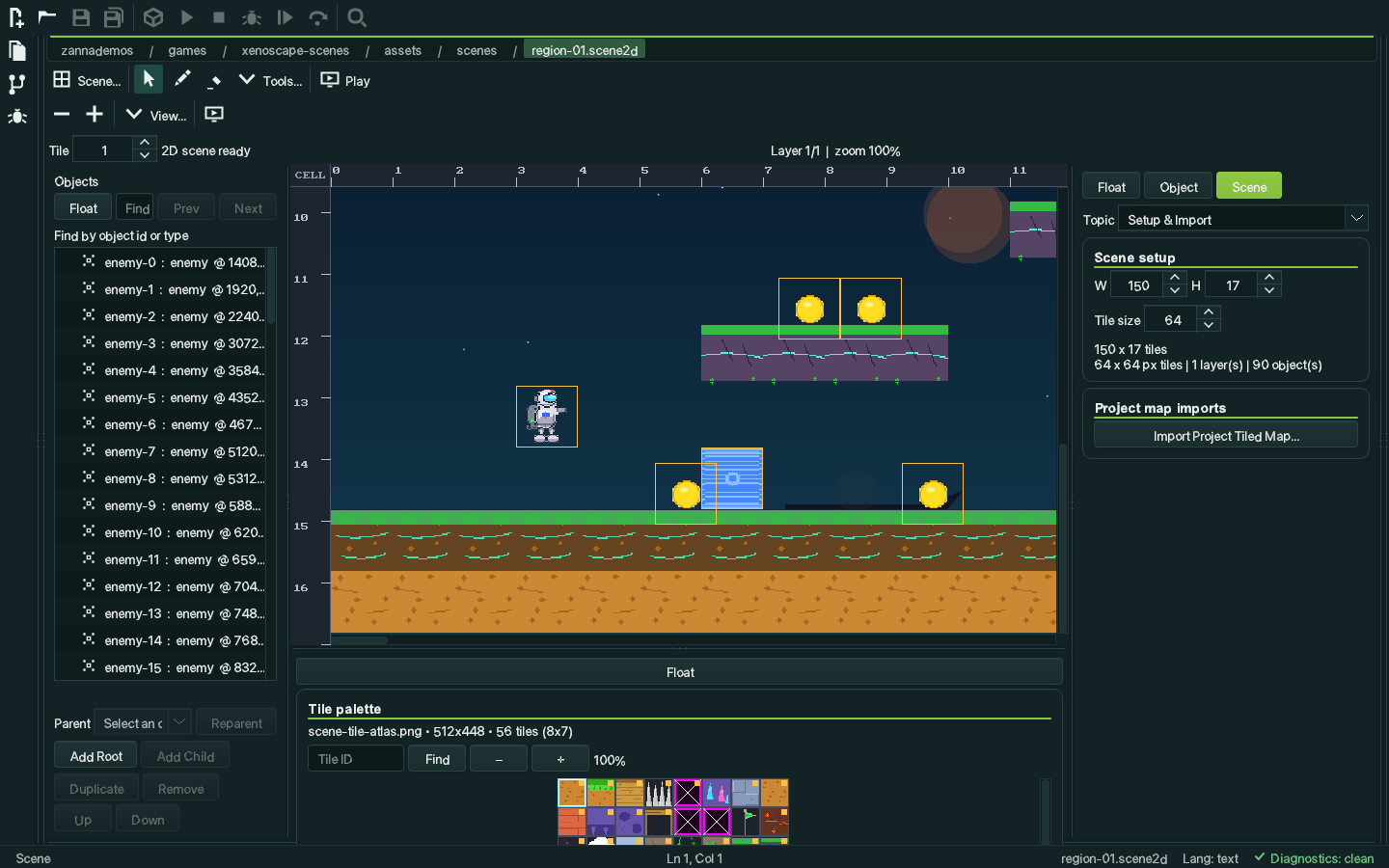The image size is (1389, 868).
Task: Click the Tile ID input field
Action: pos(356,759)
